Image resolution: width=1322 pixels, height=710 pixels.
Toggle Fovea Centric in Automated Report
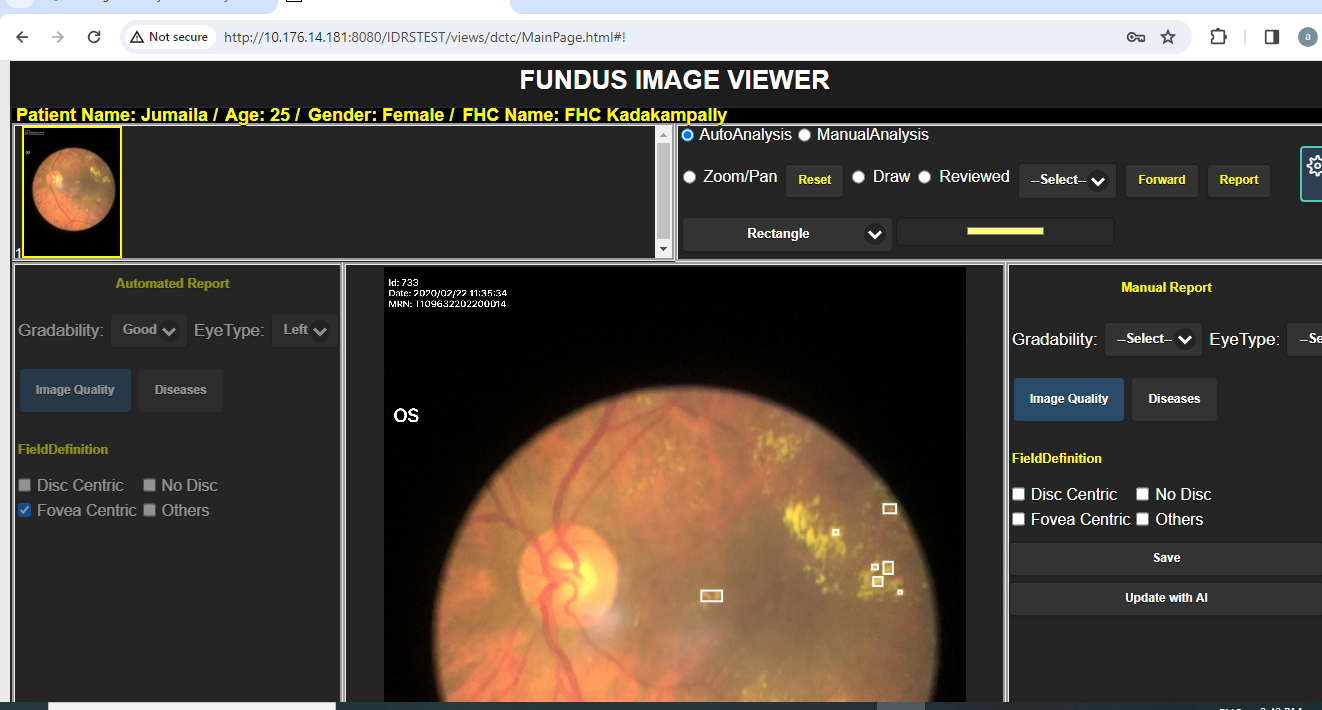point(25,510)
